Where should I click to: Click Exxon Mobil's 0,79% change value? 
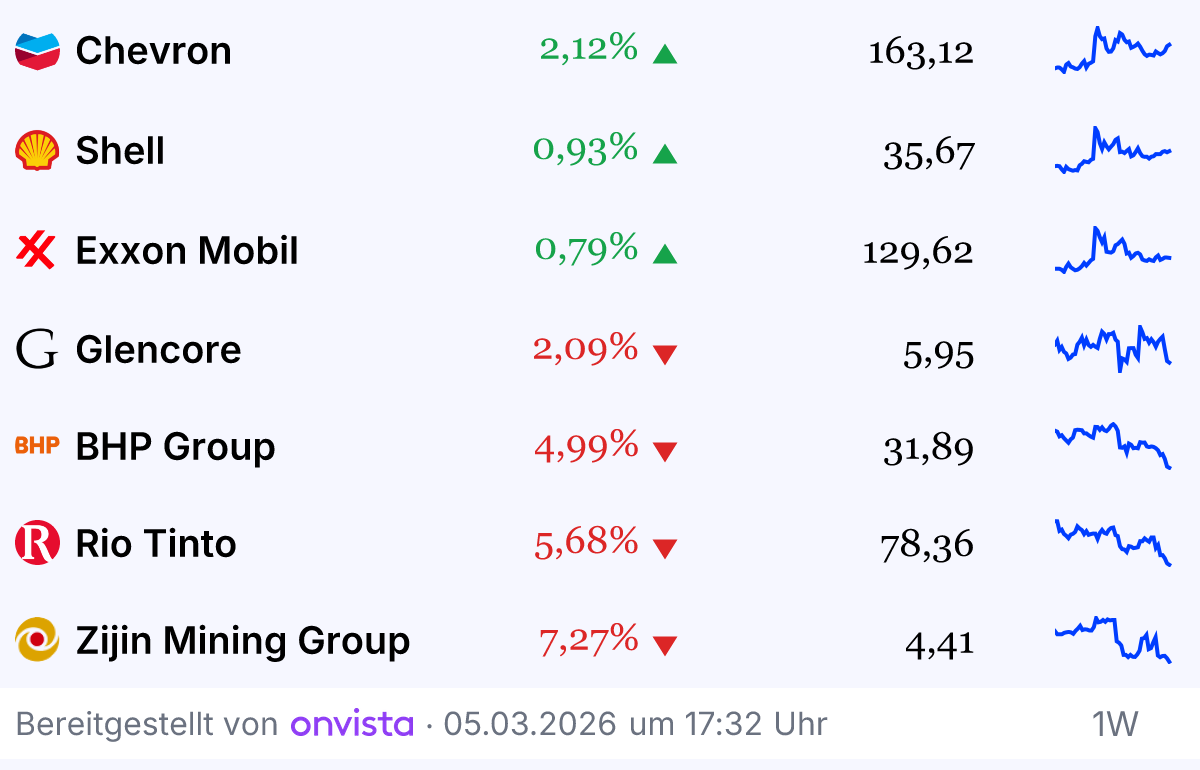tap(586, 248)
